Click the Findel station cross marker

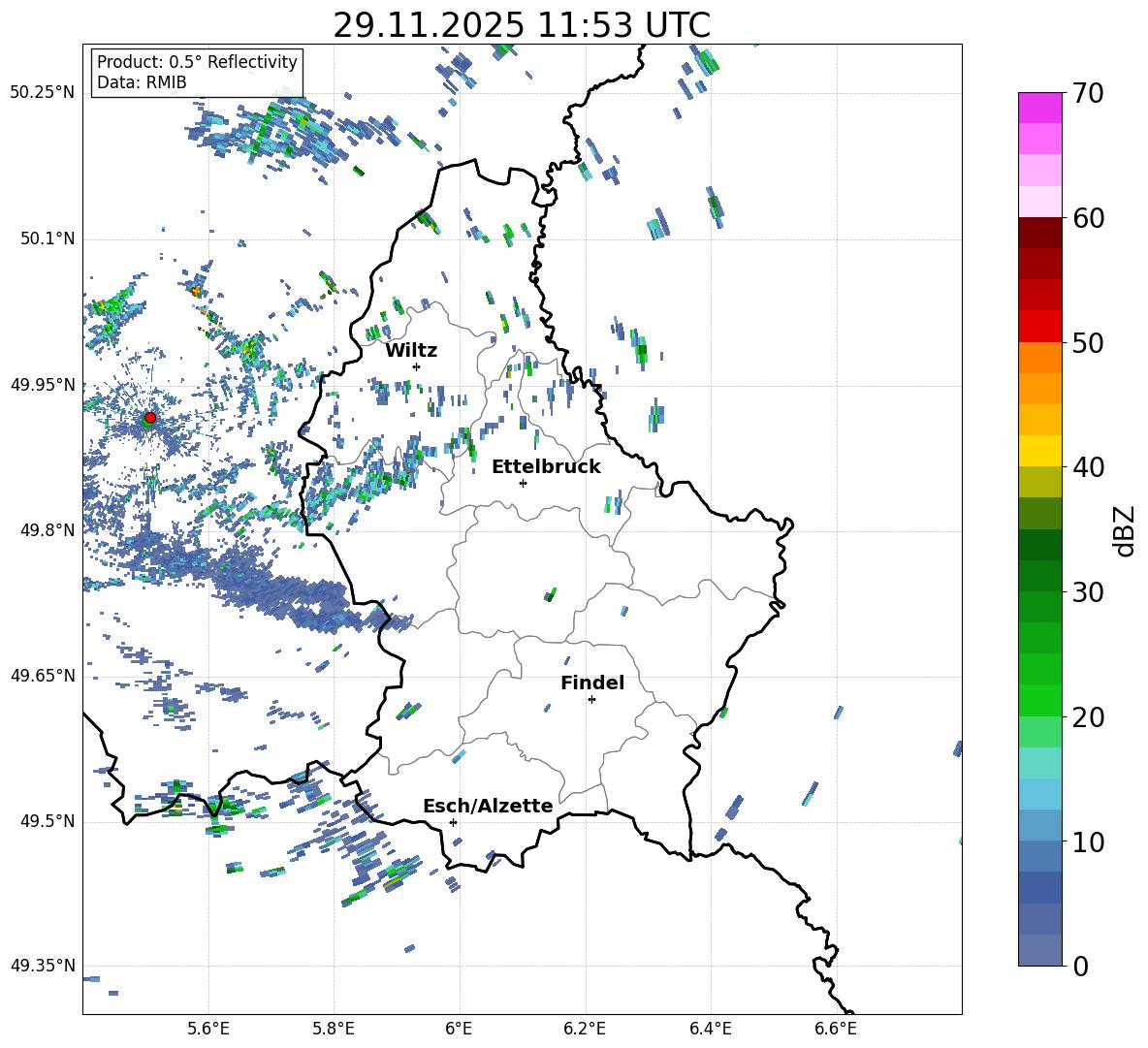(x=591, y=699)
